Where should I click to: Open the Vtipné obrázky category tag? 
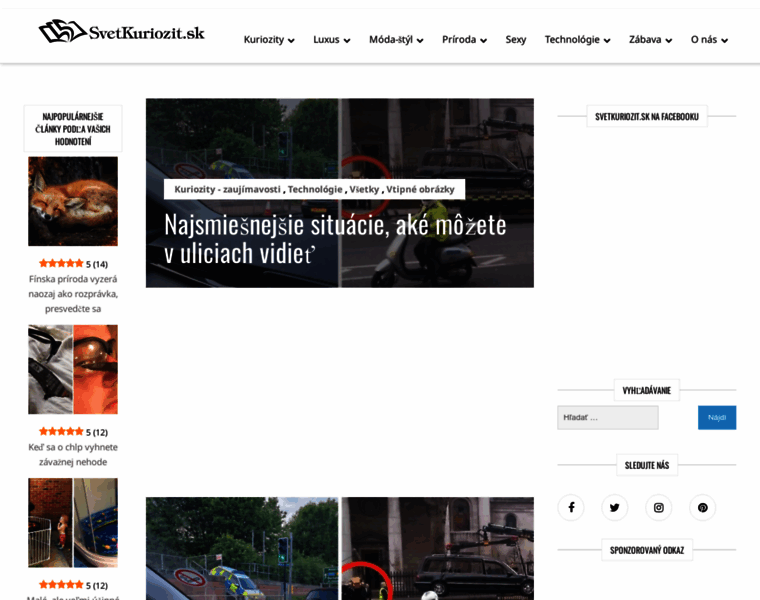(420, 189)
